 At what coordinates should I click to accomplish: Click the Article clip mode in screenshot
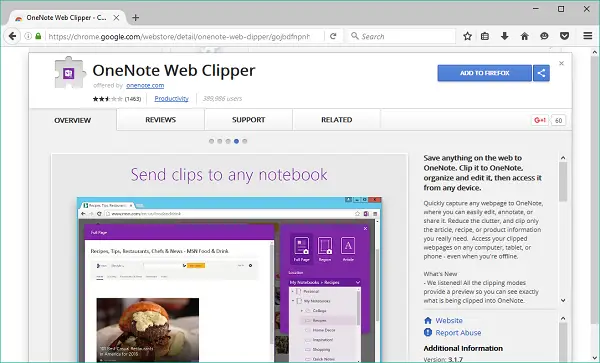tap(348, 249)
